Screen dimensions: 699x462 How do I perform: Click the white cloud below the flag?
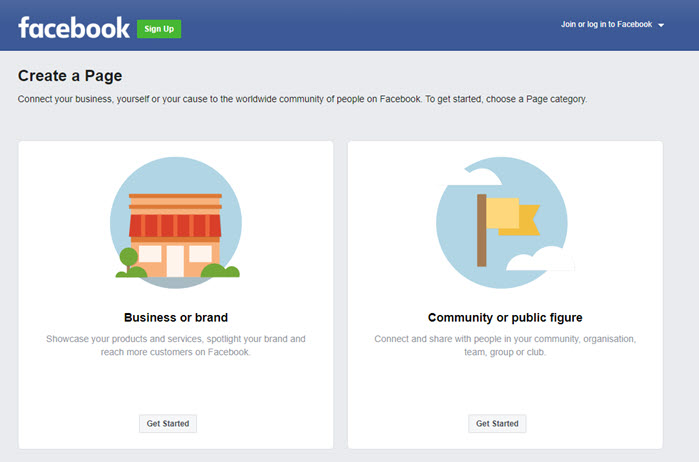click(x=540, y=260)
